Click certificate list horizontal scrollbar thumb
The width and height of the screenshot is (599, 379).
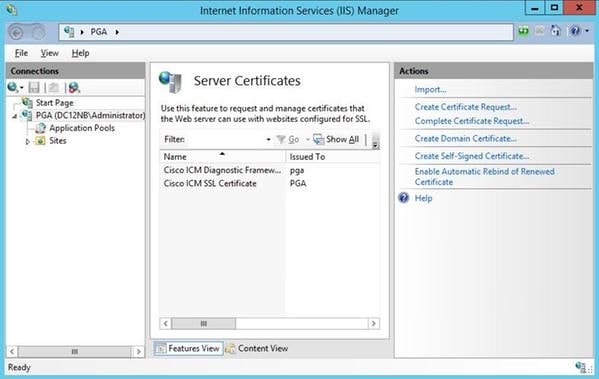pyautogui.click(x=204, y=324)
